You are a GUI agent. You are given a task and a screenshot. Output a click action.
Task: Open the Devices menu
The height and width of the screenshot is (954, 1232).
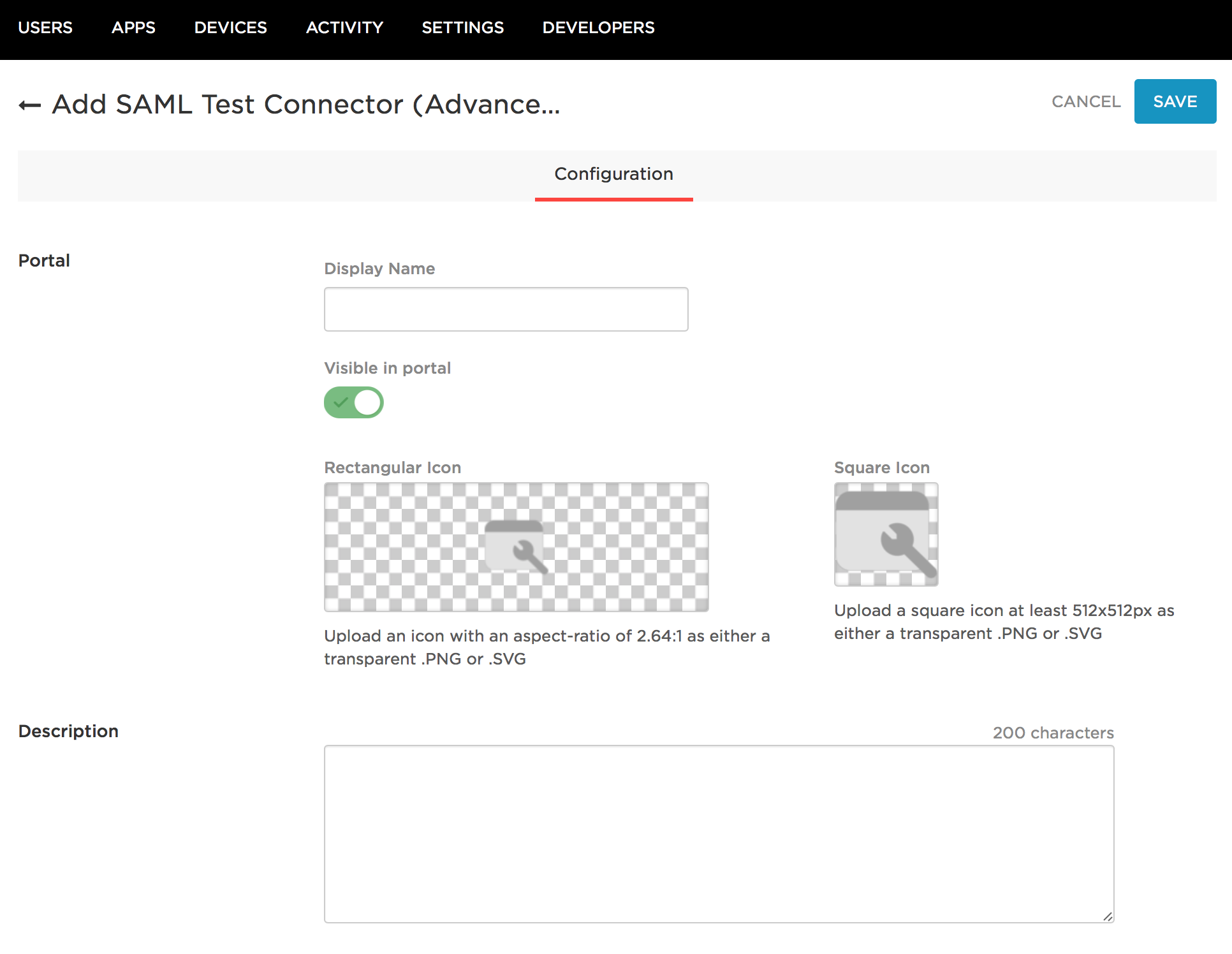[230, 27]
